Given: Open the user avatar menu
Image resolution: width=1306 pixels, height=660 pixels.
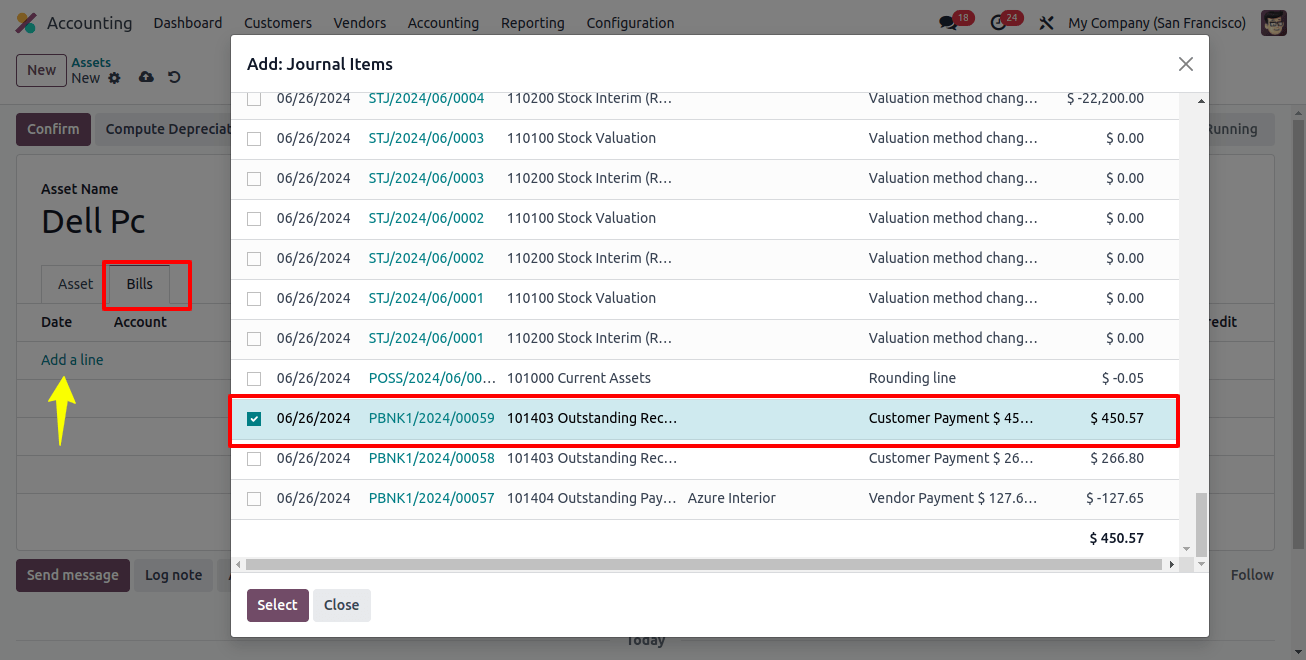Looking at the screenshot, I should tap(1274, 23).
